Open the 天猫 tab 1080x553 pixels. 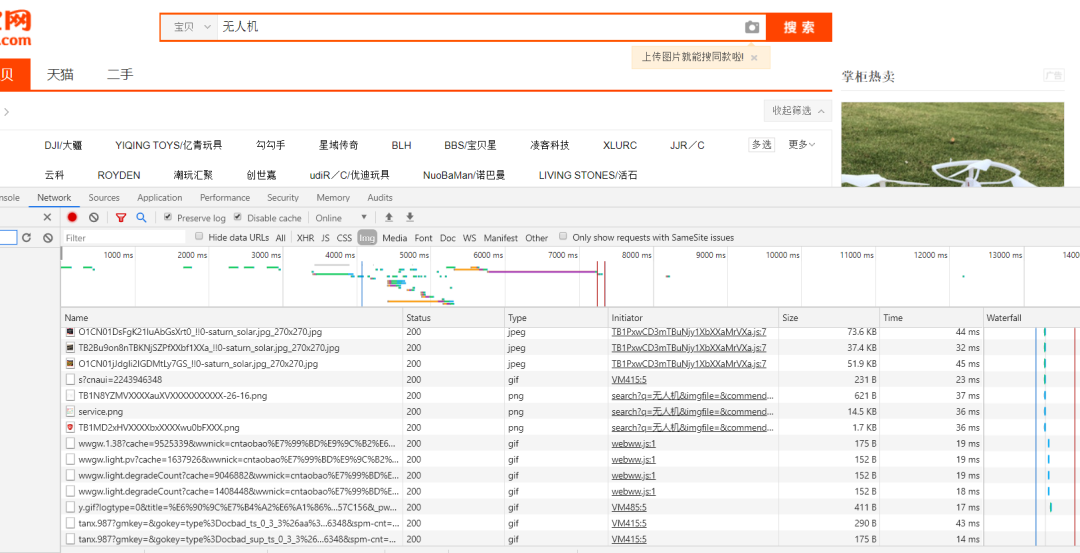tap(60, 74)
